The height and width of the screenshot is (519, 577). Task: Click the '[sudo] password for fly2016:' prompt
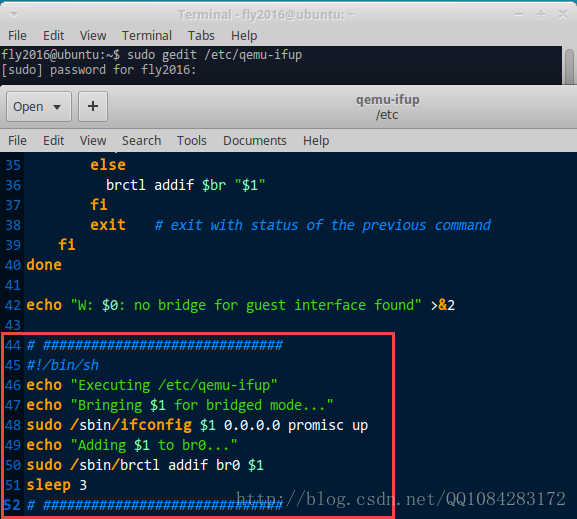(99, 70)
